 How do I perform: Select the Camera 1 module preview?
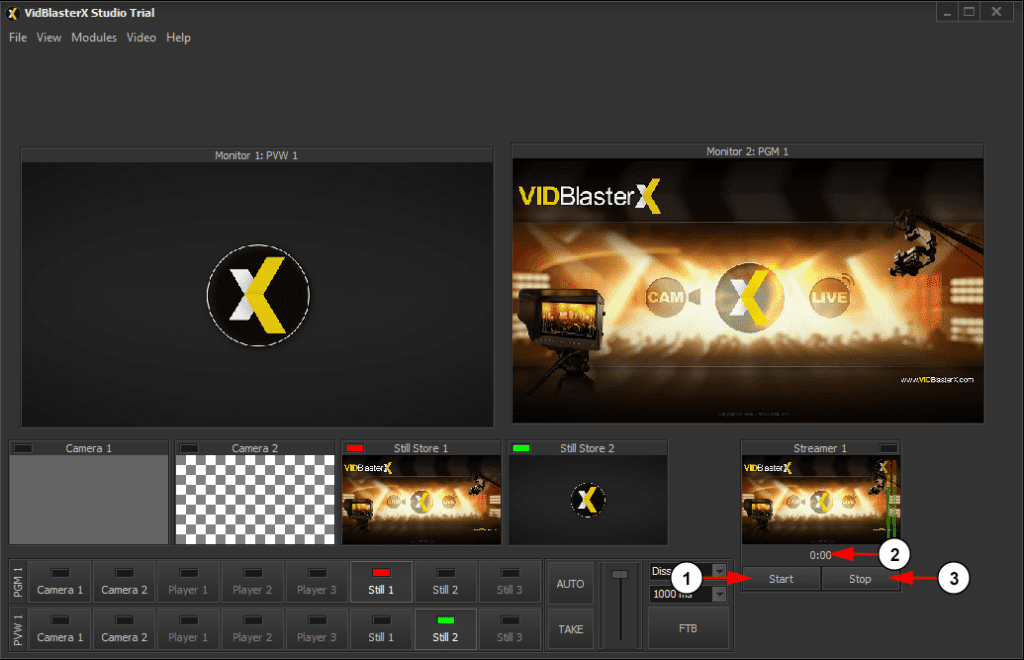pyautogui.click(x=89, y=499)
